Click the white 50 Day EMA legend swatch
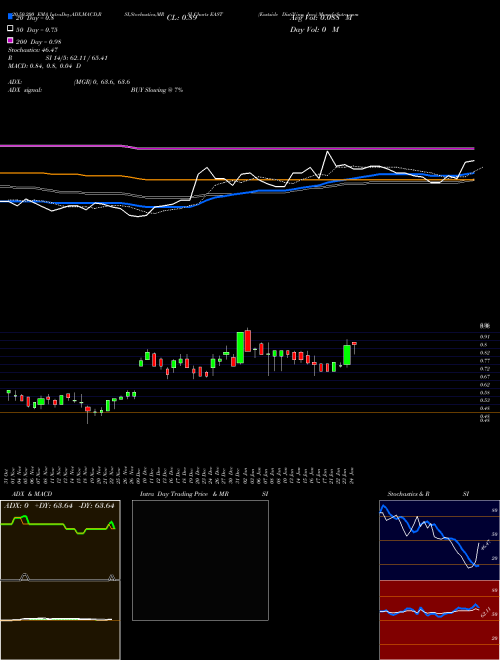This screenshot has height=660, width=500. point(10,29)
